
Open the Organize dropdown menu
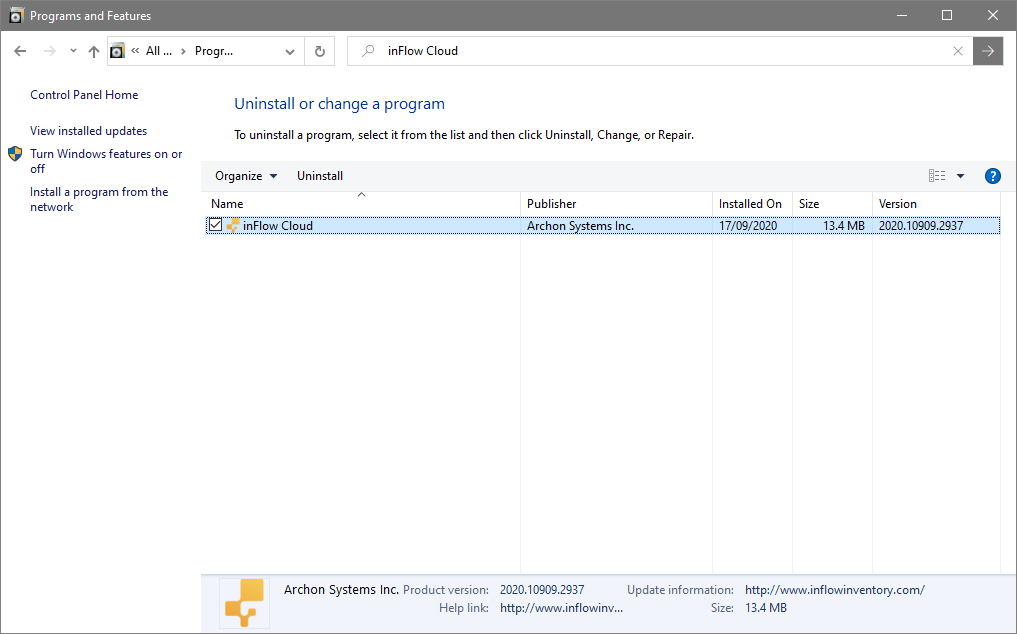click(x=246, y=176)
